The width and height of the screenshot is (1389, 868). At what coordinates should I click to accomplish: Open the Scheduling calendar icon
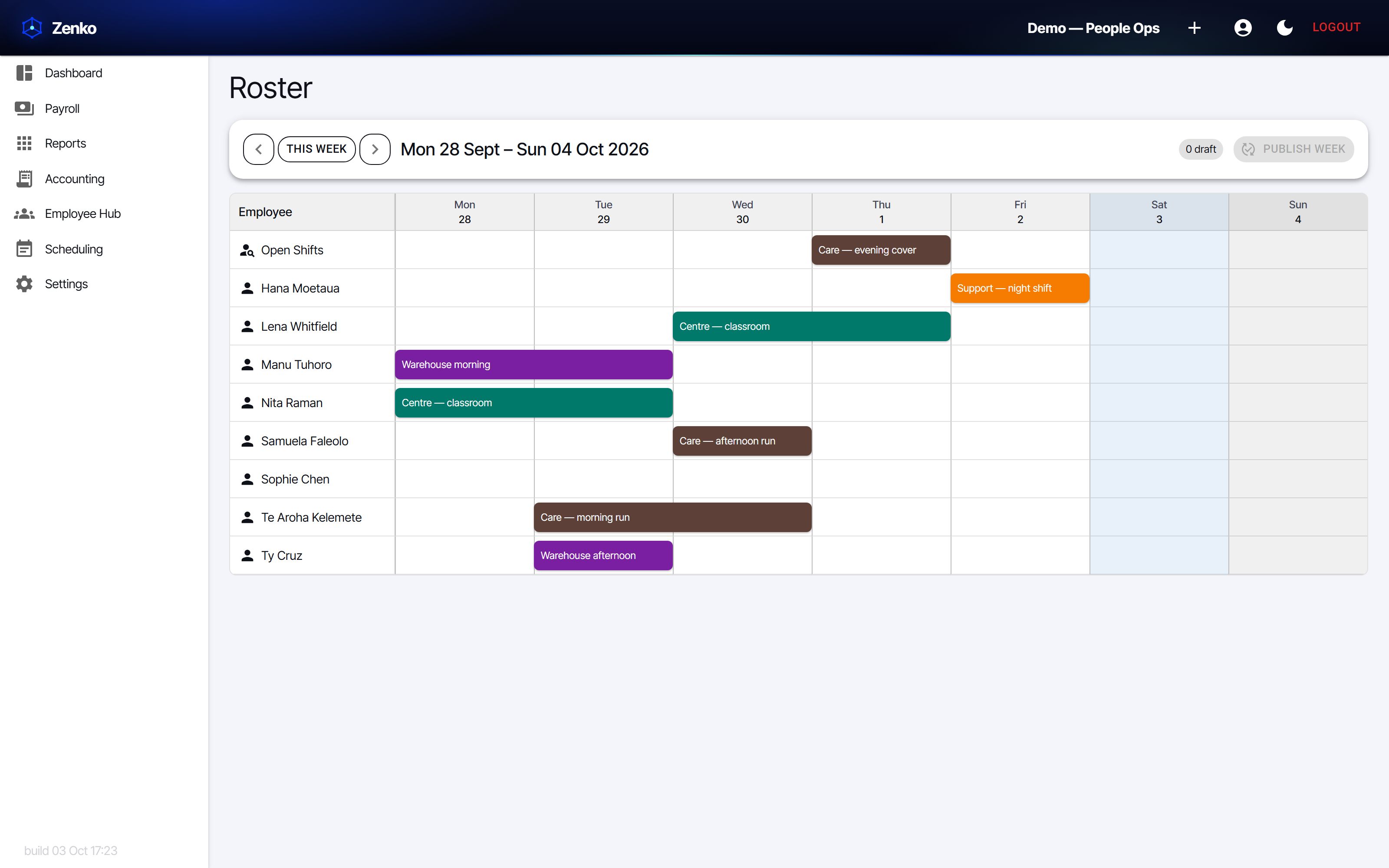[x=24, y=249]
